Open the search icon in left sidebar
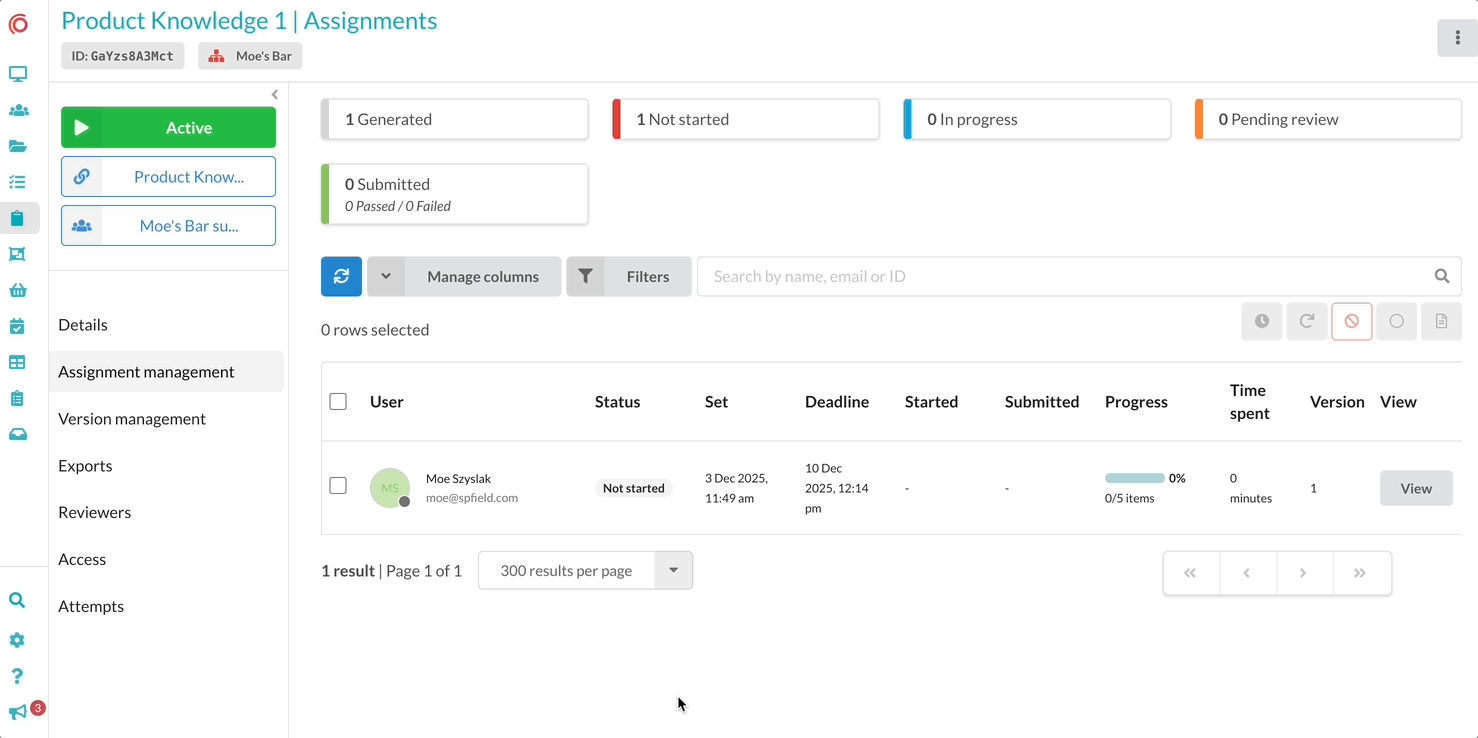Image resolution: width=1478 pixels, height=738 pixels. click(17, 601)
